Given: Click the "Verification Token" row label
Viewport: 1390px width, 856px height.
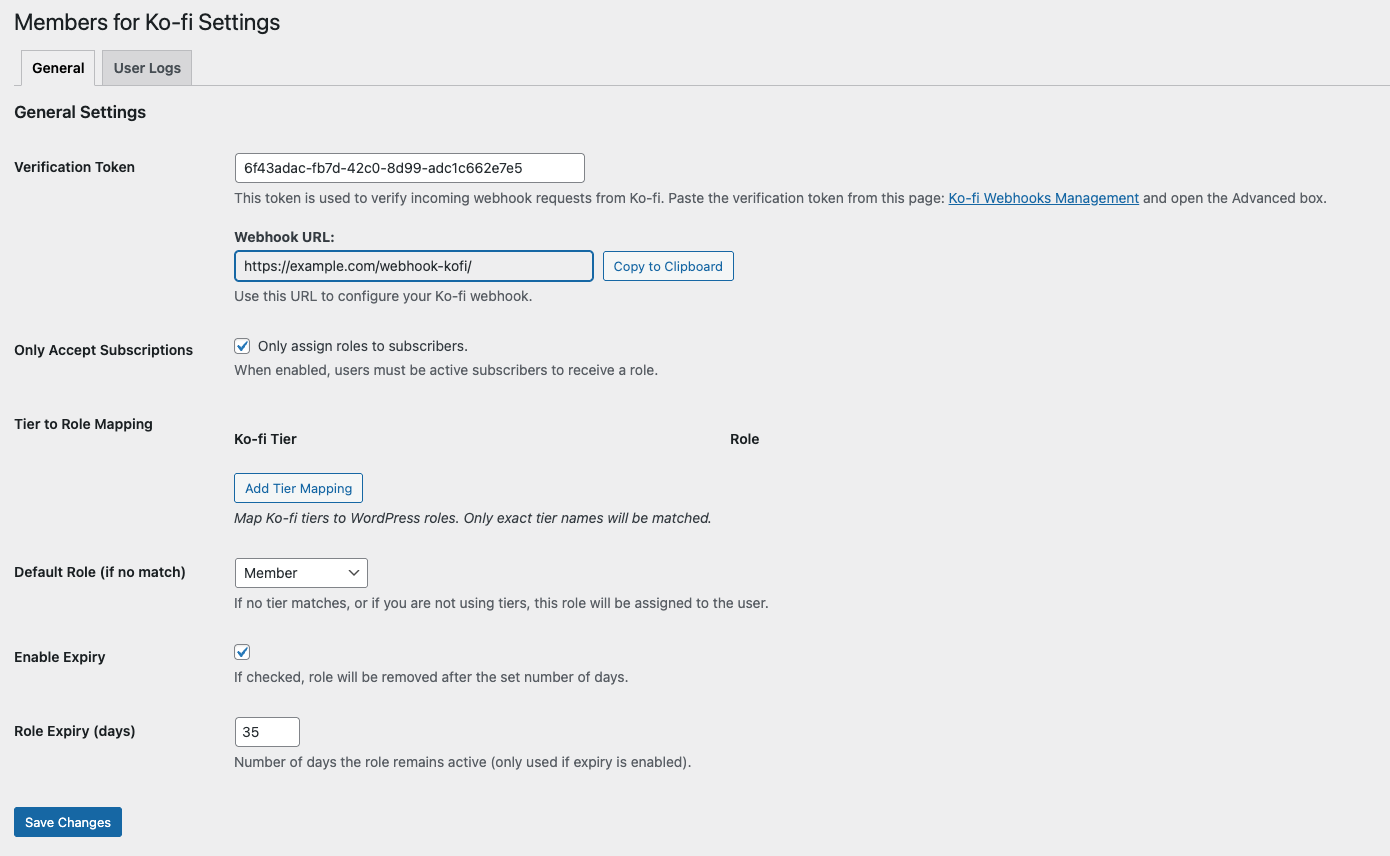Looking at the screenshot, I should [74, 167].
